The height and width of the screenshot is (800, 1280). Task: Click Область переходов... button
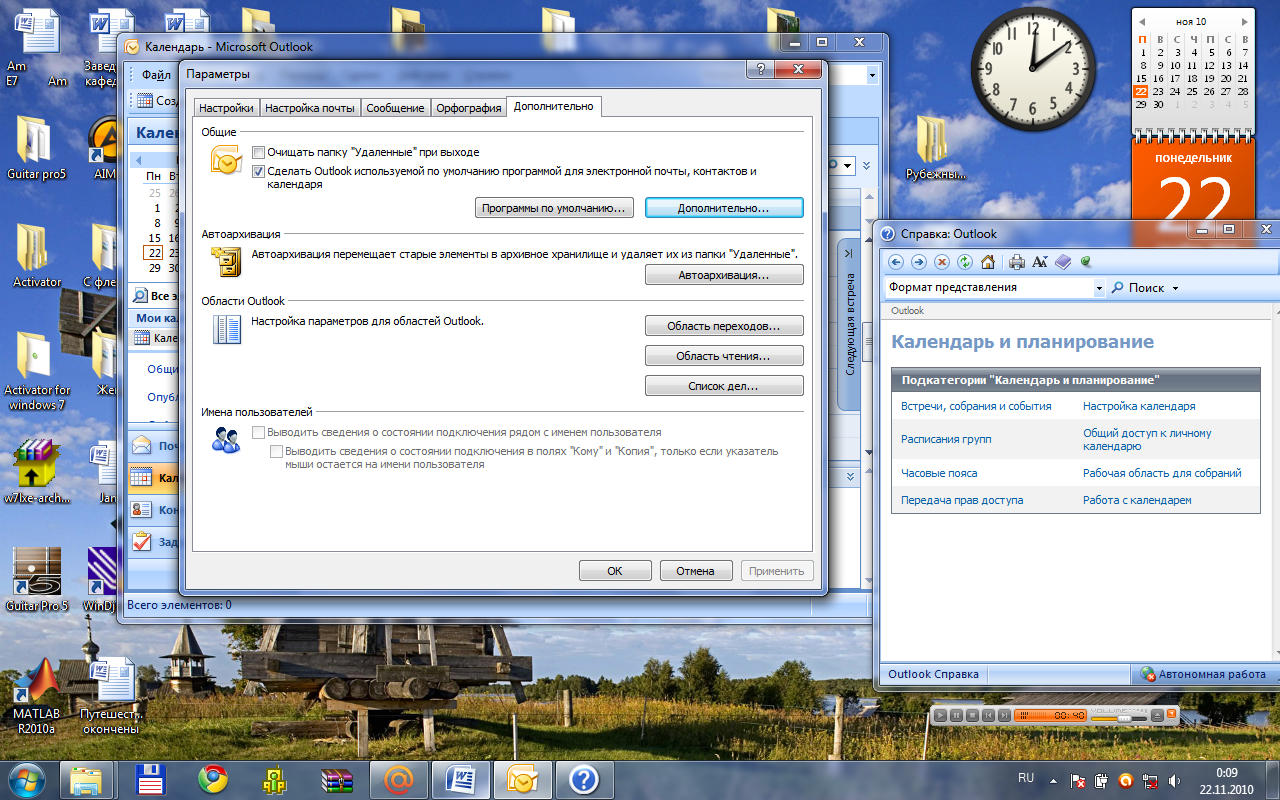(724, 326)
